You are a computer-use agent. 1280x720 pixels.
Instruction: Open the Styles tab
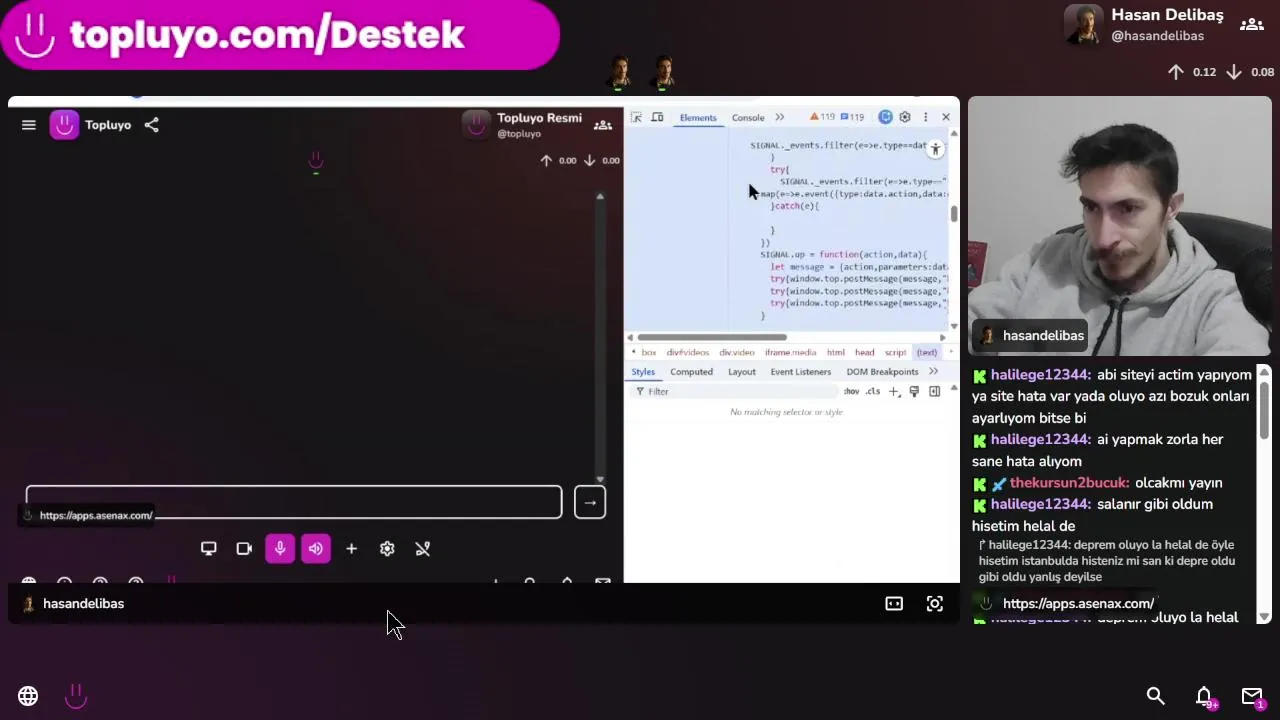643,371
